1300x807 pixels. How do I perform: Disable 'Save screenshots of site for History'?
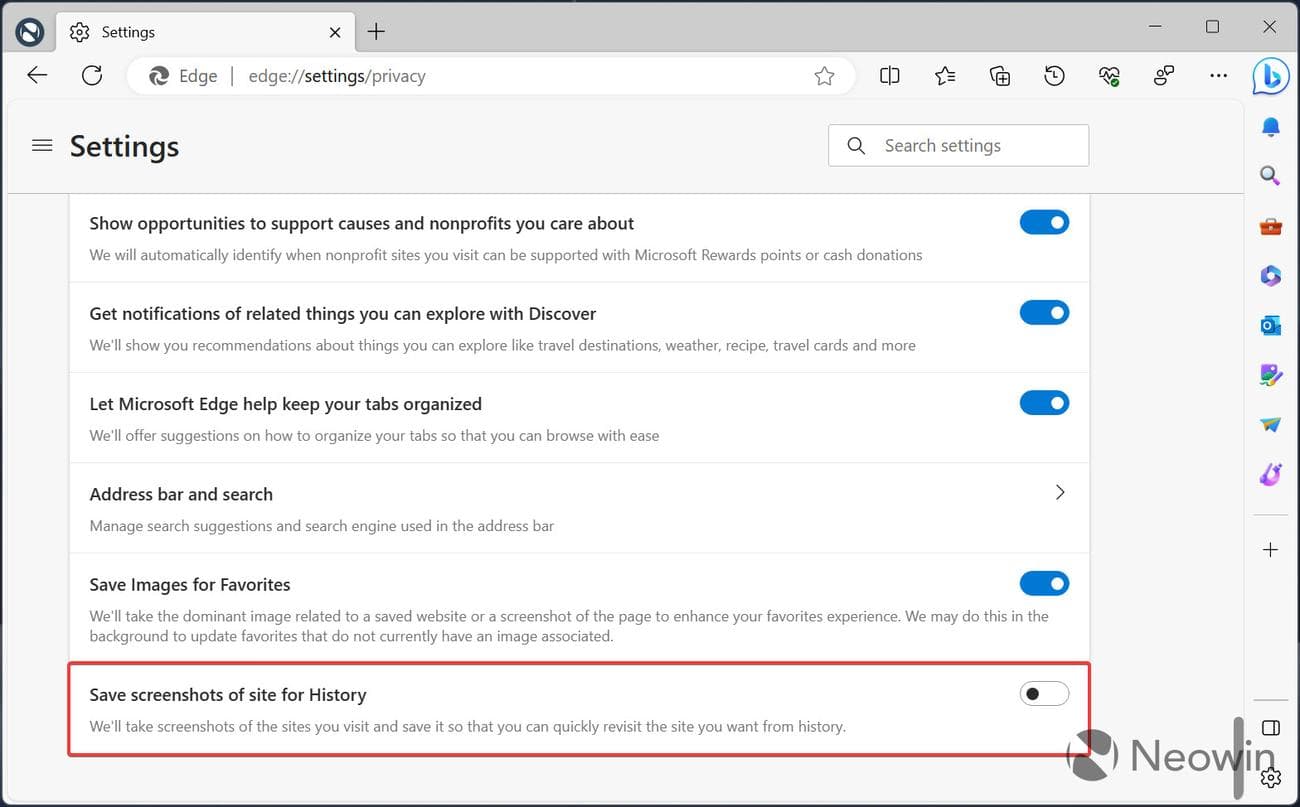tap(1044, 693)
